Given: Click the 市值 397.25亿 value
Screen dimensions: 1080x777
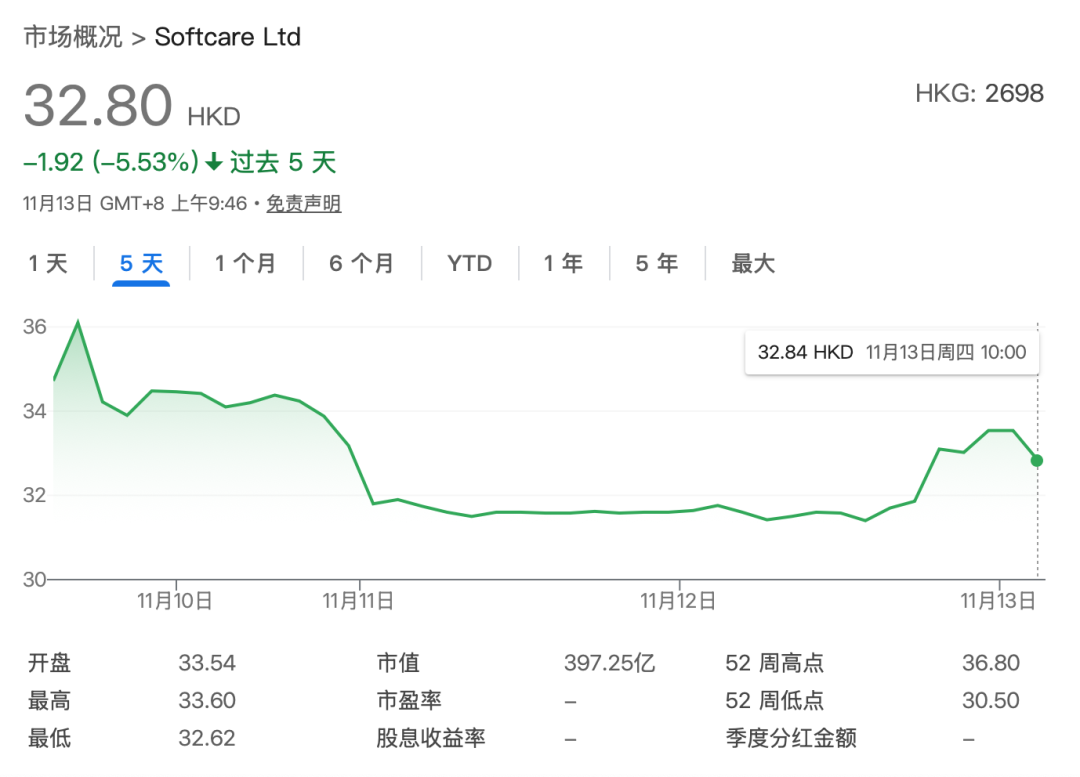Looking at the screenshot, I should coord(609,663).
